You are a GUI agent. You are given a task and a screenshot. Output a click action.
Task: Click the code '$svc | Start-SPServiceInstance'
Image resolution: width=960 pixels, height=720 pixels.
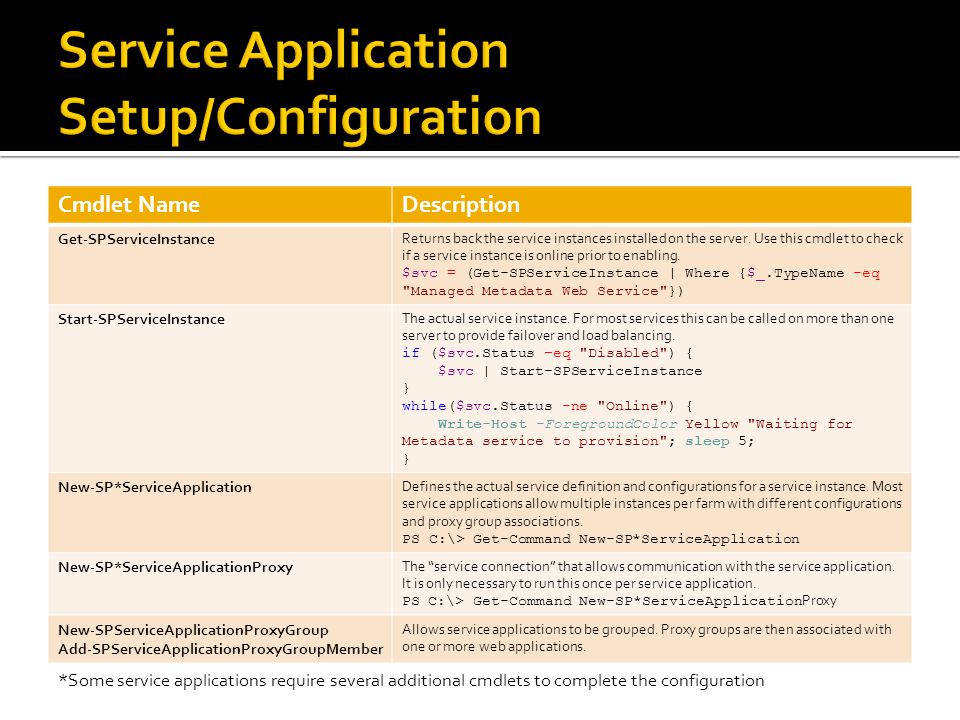tap(570, 371)
